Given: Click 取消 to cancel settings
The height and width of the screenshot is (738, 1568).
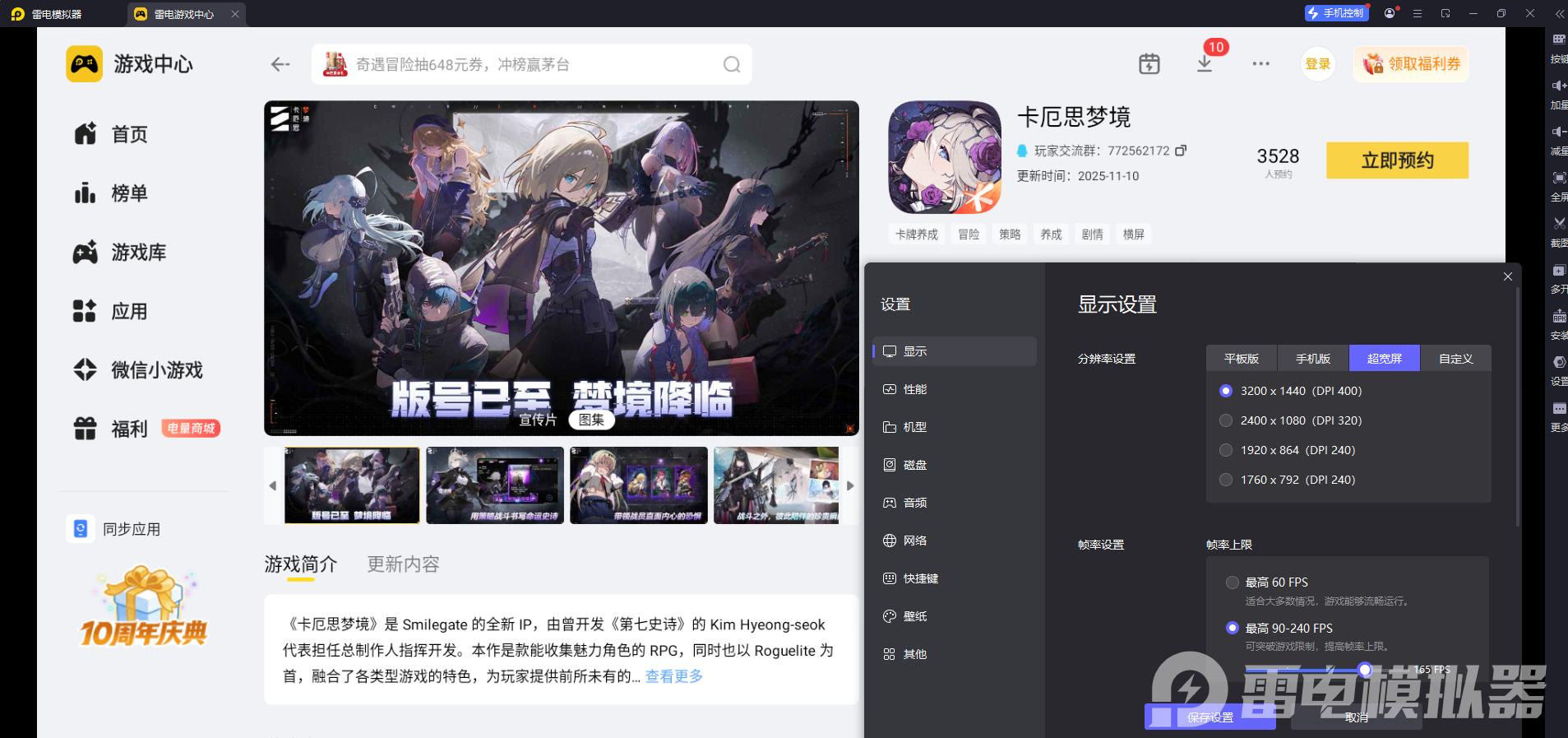Looking at the screenshot, I should tap(1357, 717).
